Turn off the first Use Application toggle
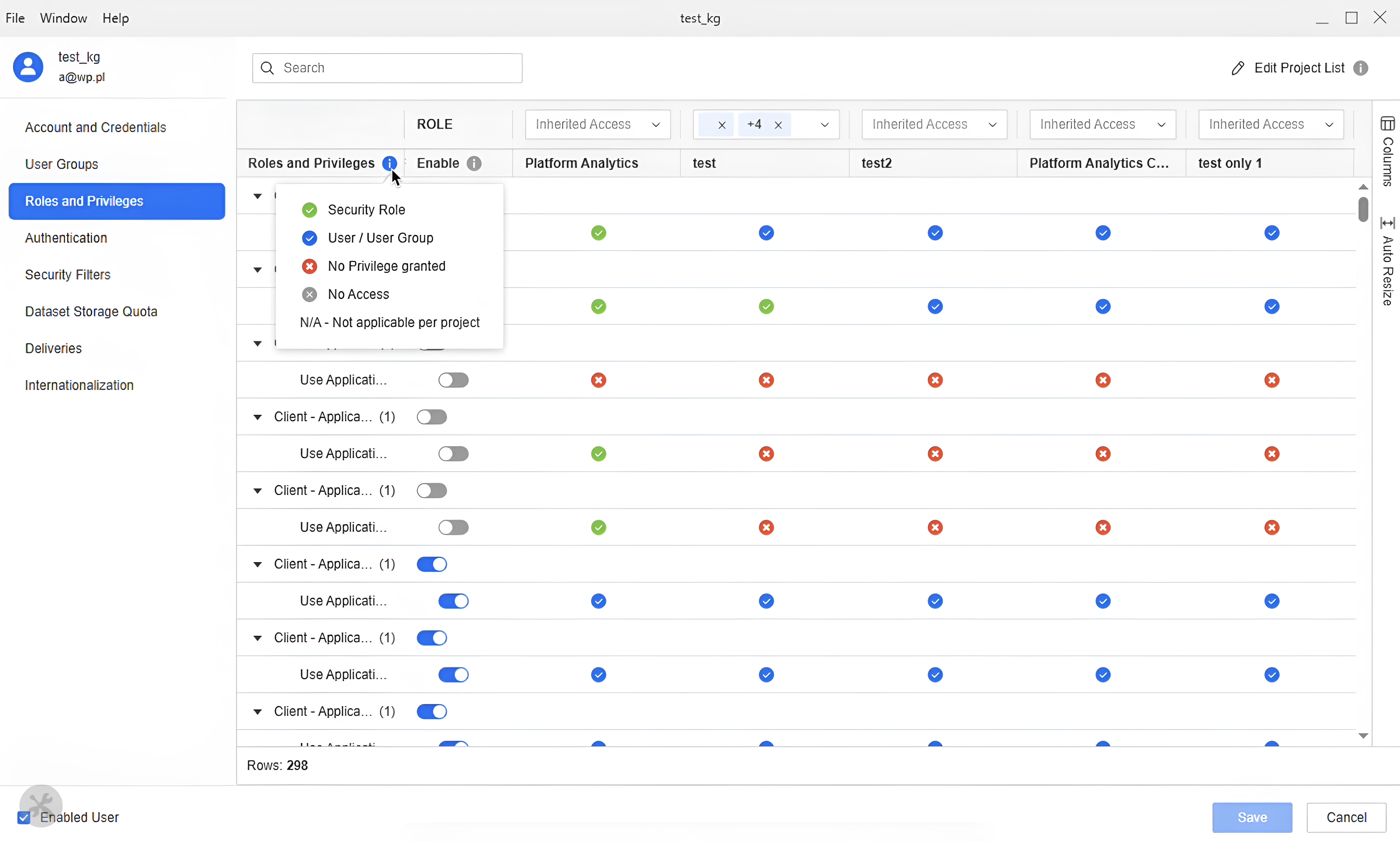 (x=454, y=379)
